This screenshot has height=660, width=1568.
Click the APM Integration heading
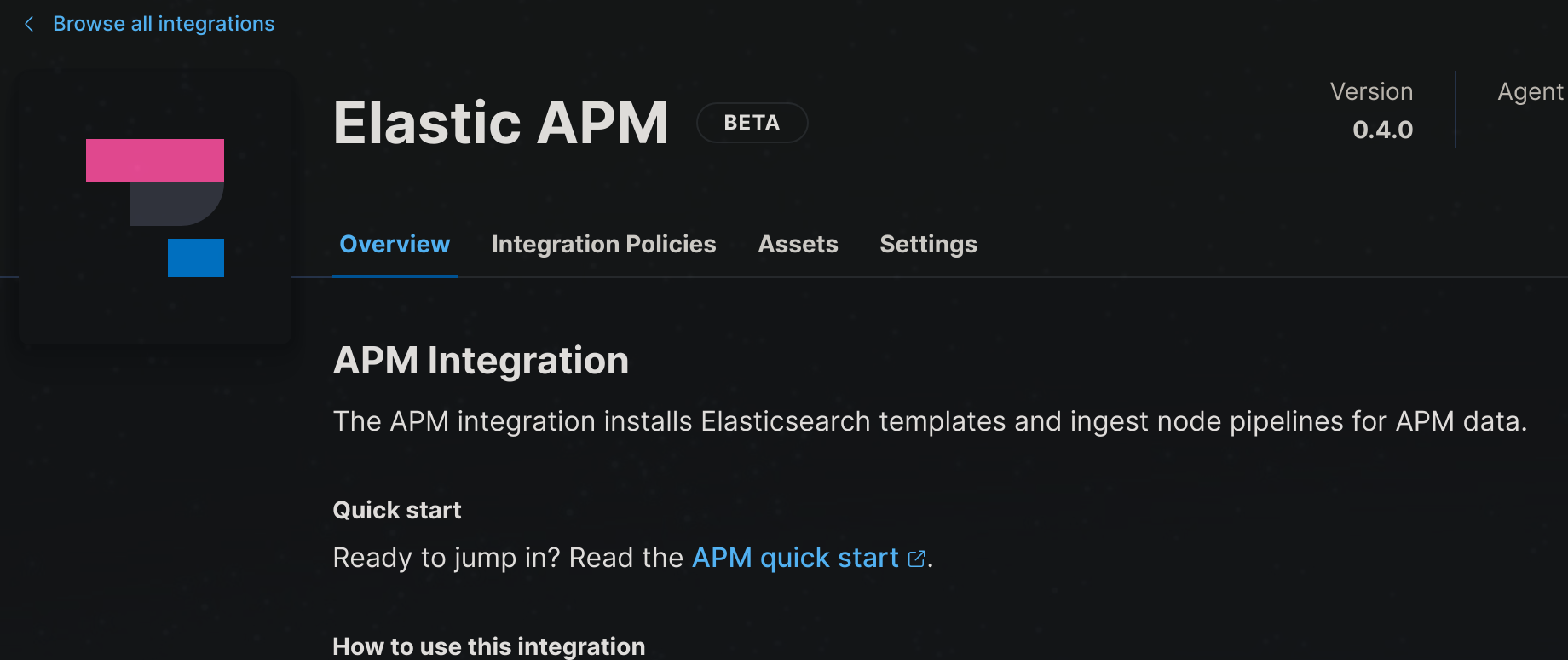pyautogui.click(x=481, y=360)
